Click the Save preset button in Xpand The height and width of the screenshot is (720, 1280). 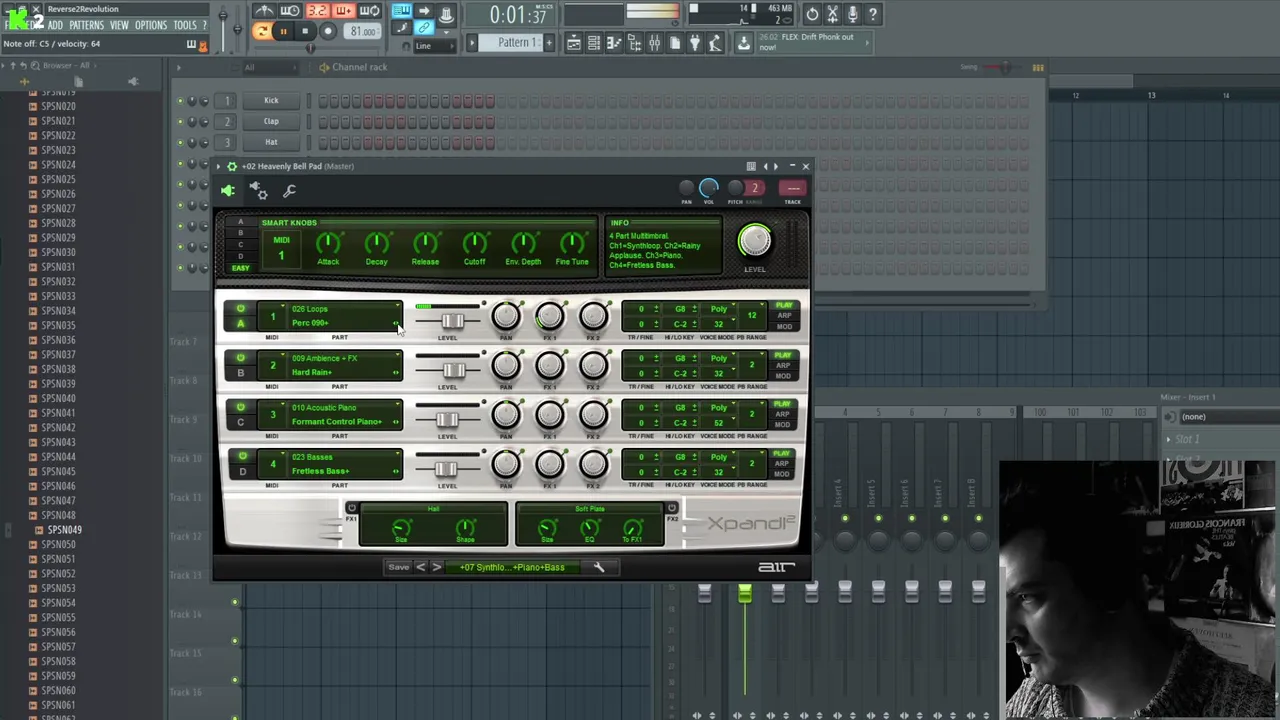click(398, 567)
